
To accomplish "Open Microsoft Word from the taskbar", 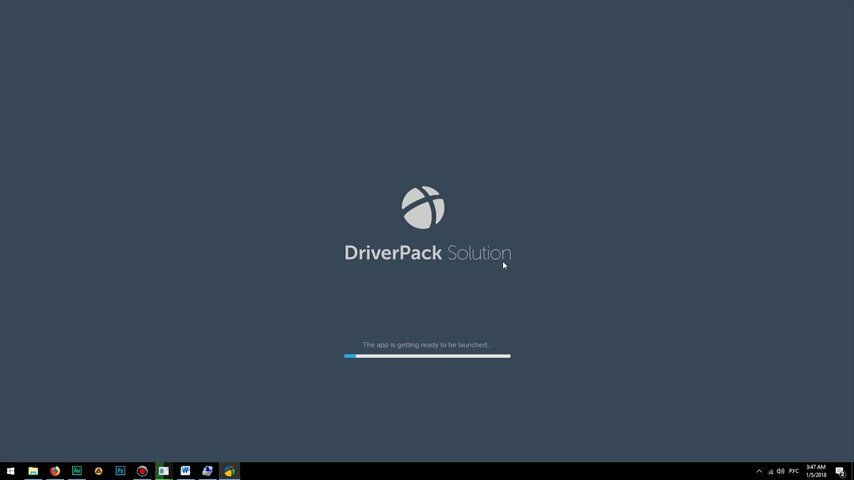I will [186, 471].
